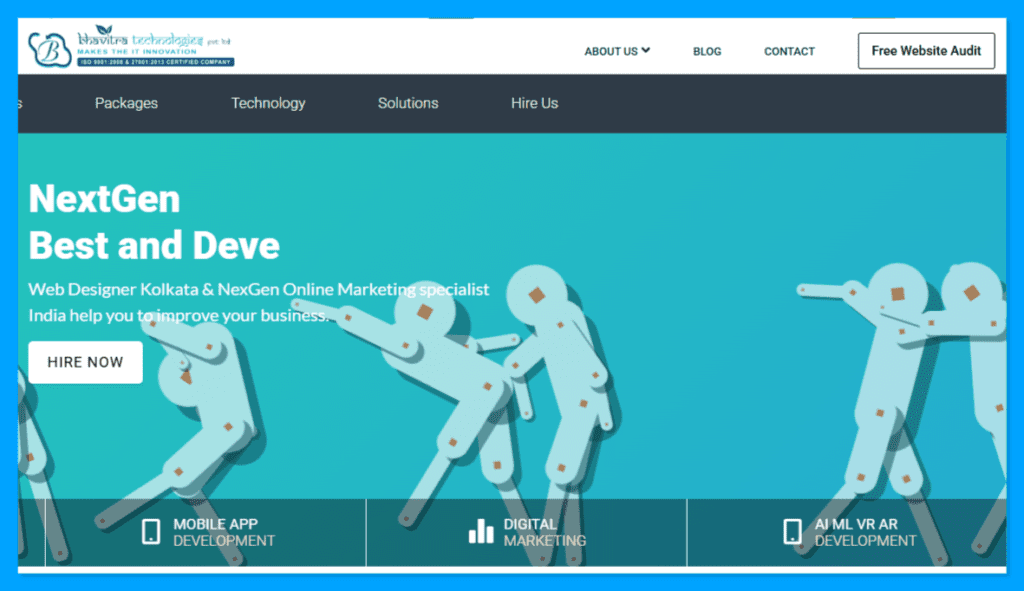Select the Mobile App Development text

pos(224,532)
